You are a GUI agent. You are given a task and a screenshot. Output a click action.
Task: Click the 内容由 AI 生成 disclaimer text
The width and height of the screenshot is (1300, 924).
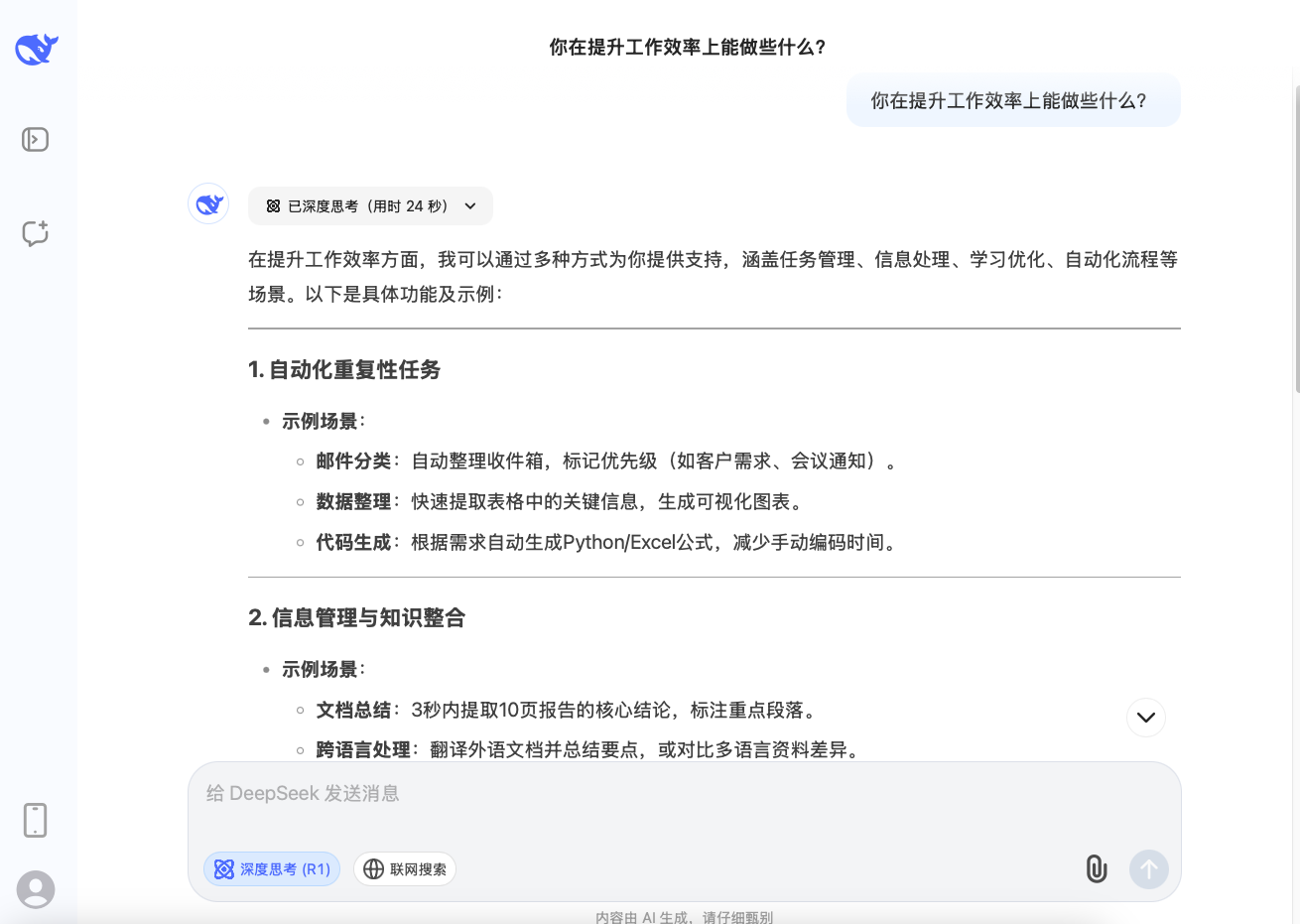click(x=684, y=917)
